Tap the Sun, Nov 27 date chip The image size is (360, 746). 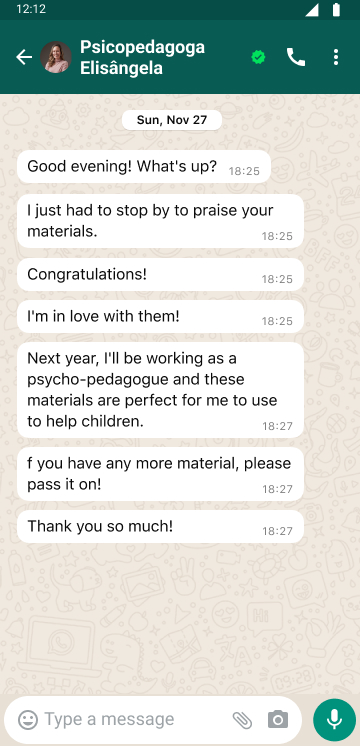(172, 120)
